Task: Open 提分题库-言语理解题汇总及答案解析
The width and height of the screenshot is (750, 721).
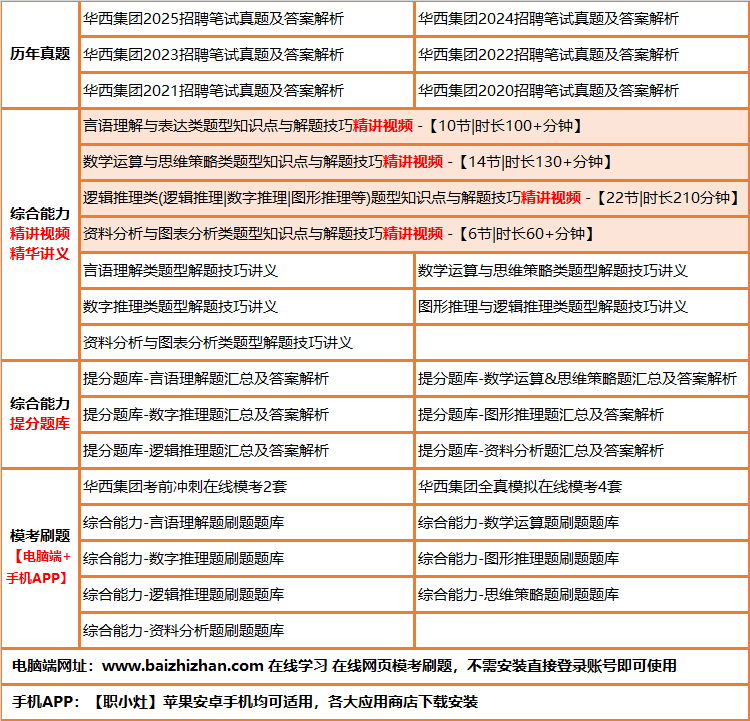Action: pyautogui.click(x=247, y=379)
